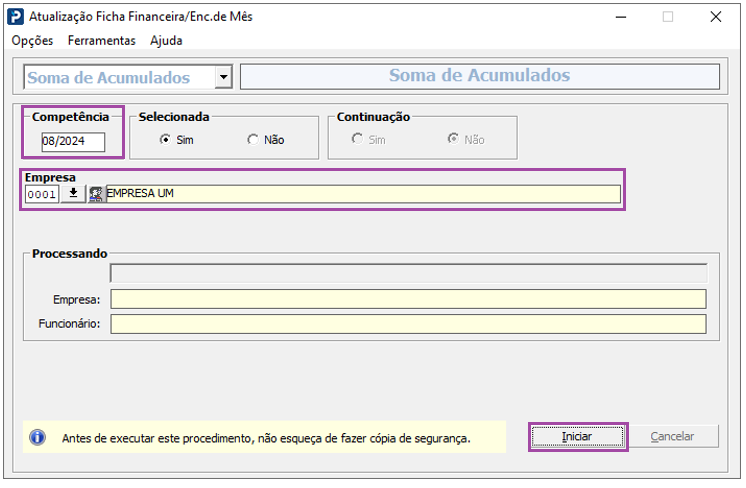This screenshot has width=746, height=488.
Task: Click the Processando Empresa field
Action: pos(408,299)
